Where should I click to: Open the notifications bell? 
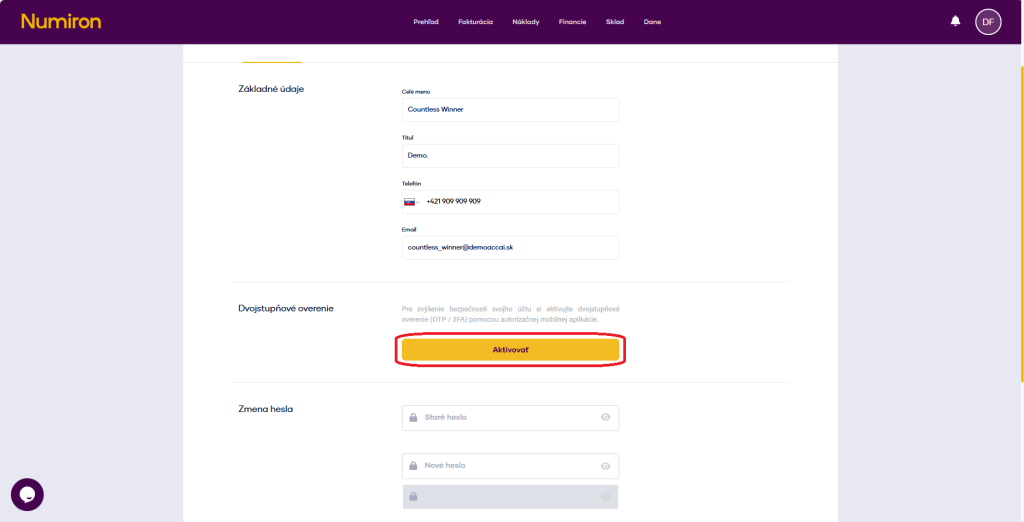[955, 21]
